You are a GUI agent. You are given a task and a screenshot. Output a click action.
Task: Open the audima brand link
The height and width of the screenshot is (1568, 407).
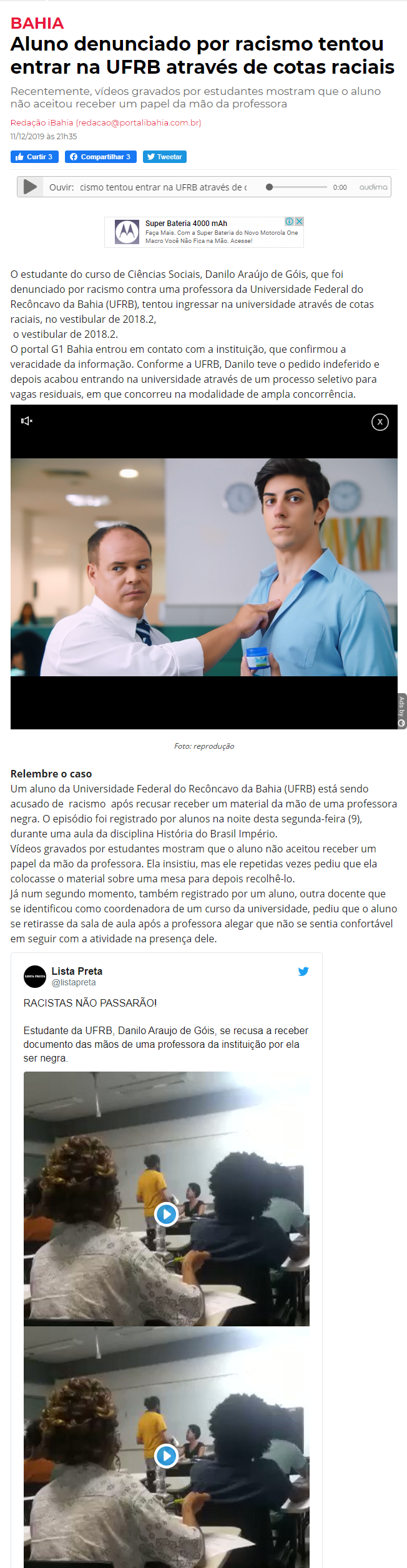pos(373,187)
